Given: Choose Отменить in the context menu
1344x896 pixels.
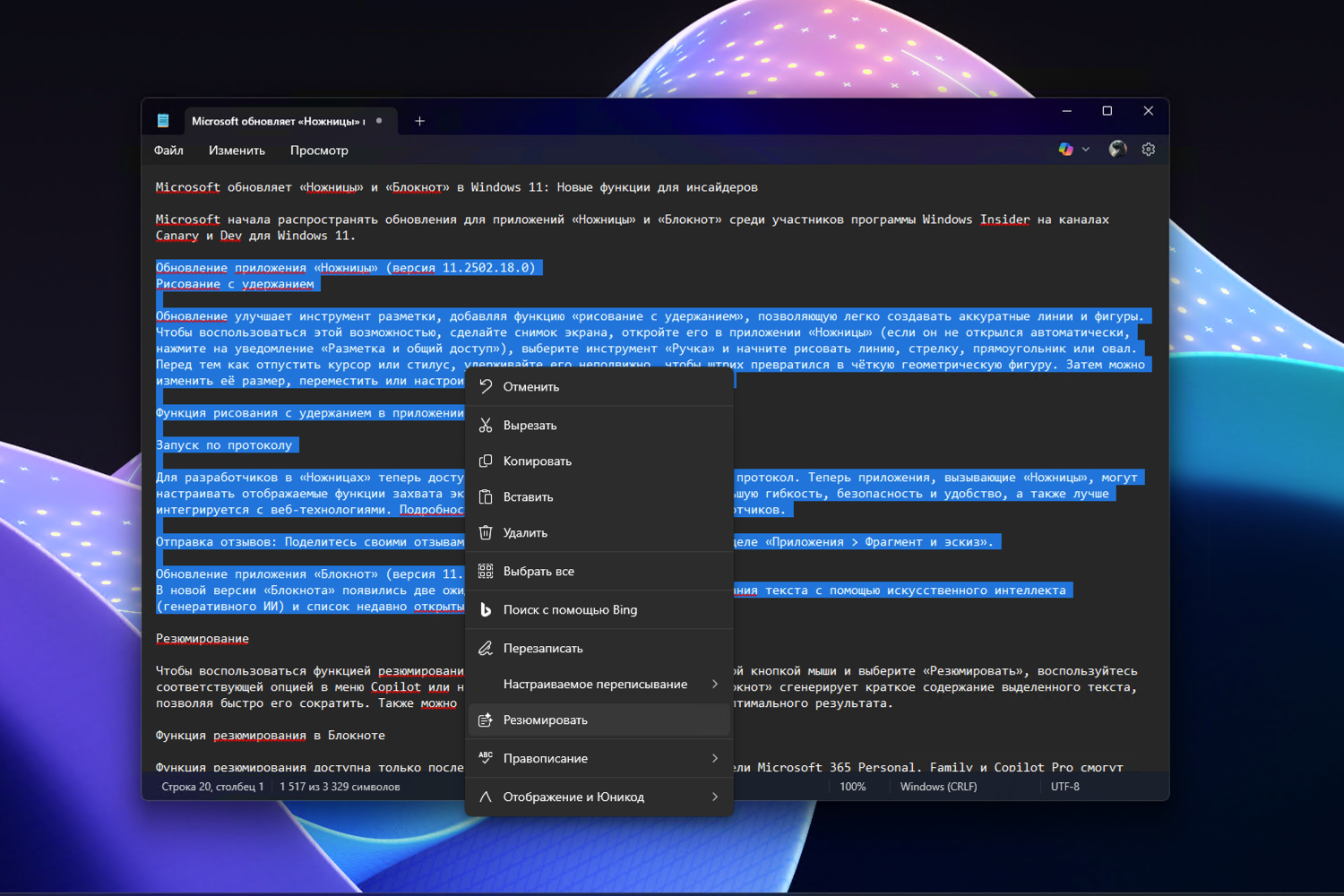Looking at the screenshot, I should coord(599,387).
